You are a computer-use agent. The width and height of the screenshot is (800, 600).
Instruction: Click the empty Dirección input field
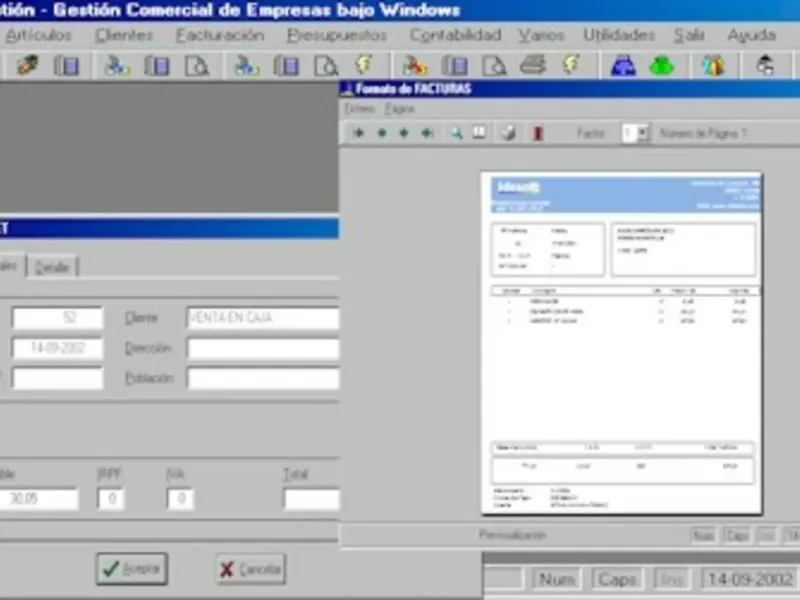(x=263, y=348)
